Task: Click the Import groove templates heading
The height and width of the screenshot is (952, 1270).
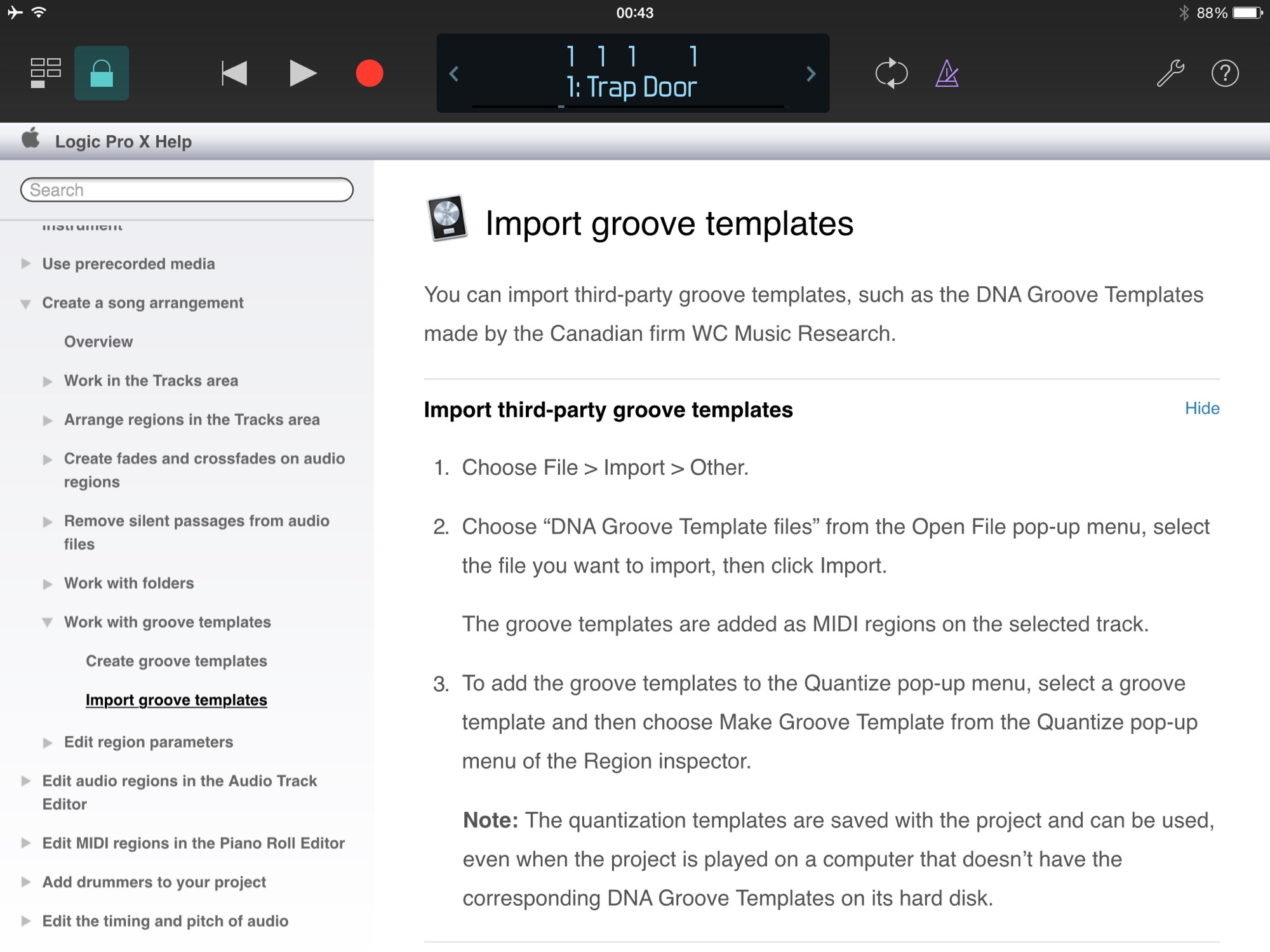Action: coord(669,223)
